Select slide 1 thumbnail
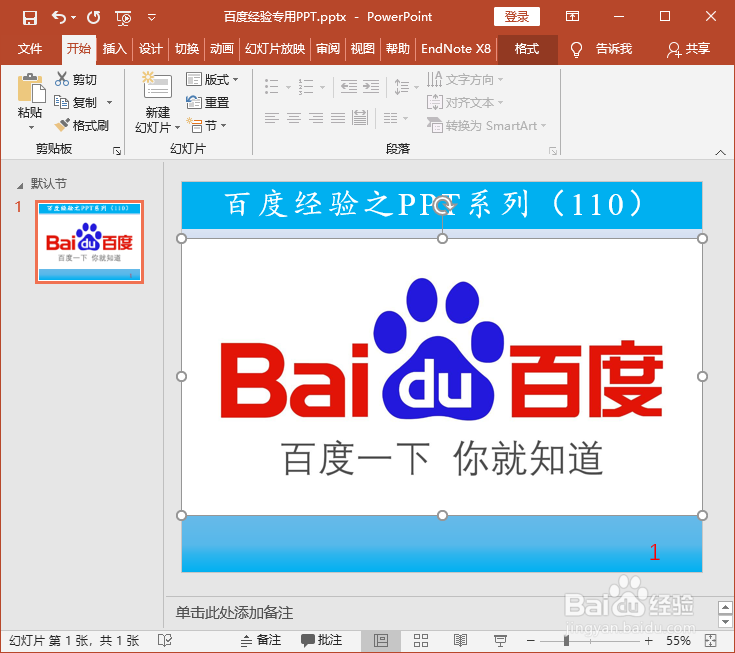This screenshot has height=653, width=735. 90,242
